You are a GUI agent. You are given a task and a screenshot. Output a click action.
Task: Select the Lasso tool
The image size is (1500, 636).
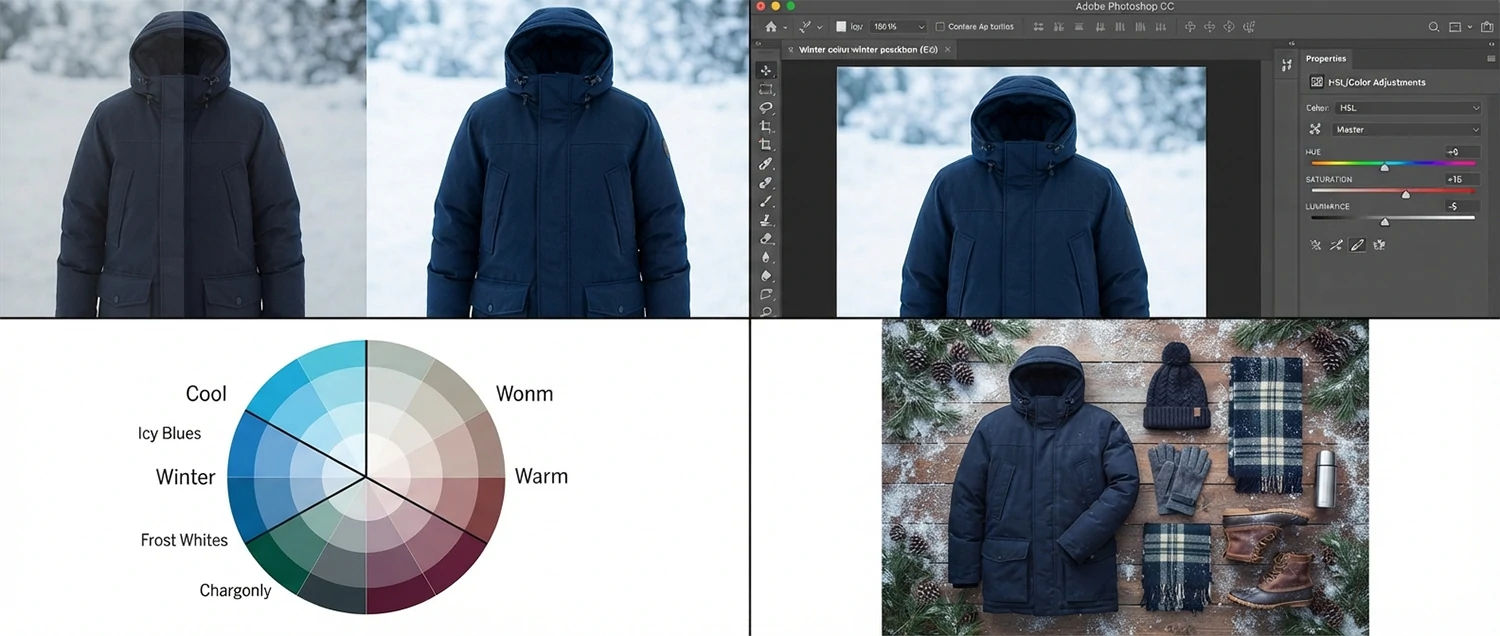766,107
